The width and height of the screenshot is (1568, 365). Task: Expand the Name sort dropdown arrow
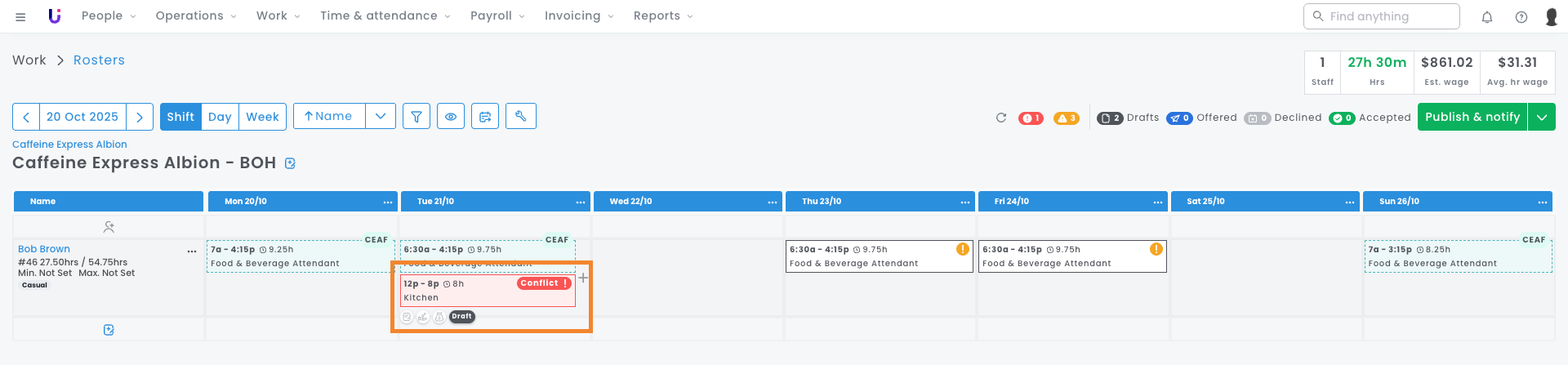(381, 117)
